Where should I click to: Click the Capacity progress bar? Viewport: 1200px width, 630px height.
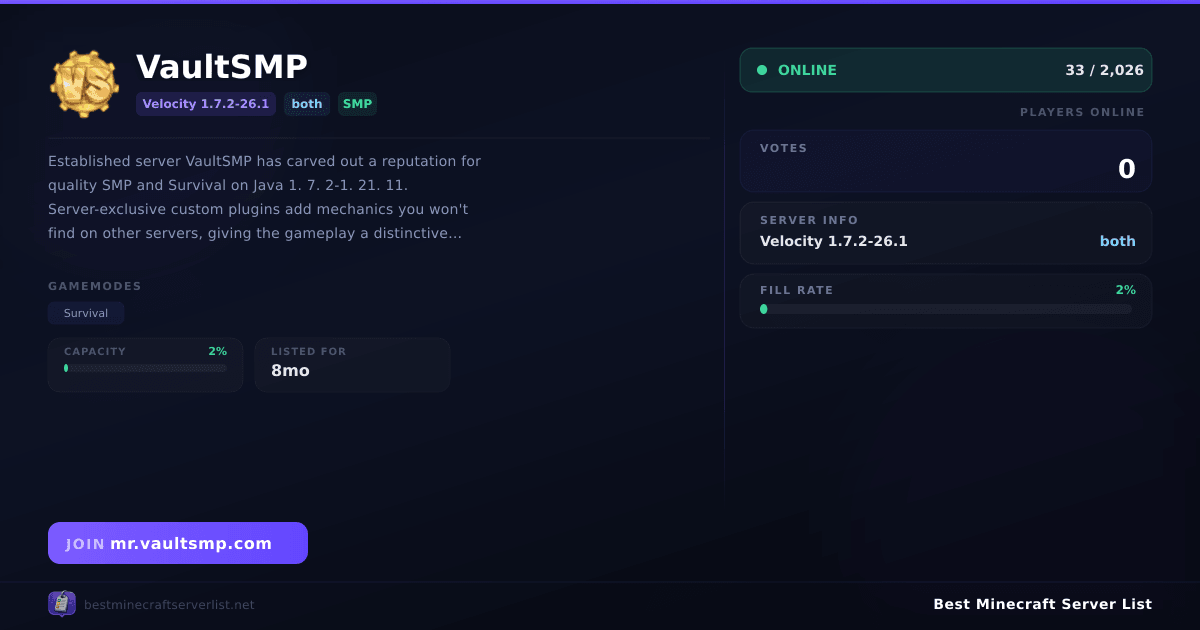click(145, 368)
